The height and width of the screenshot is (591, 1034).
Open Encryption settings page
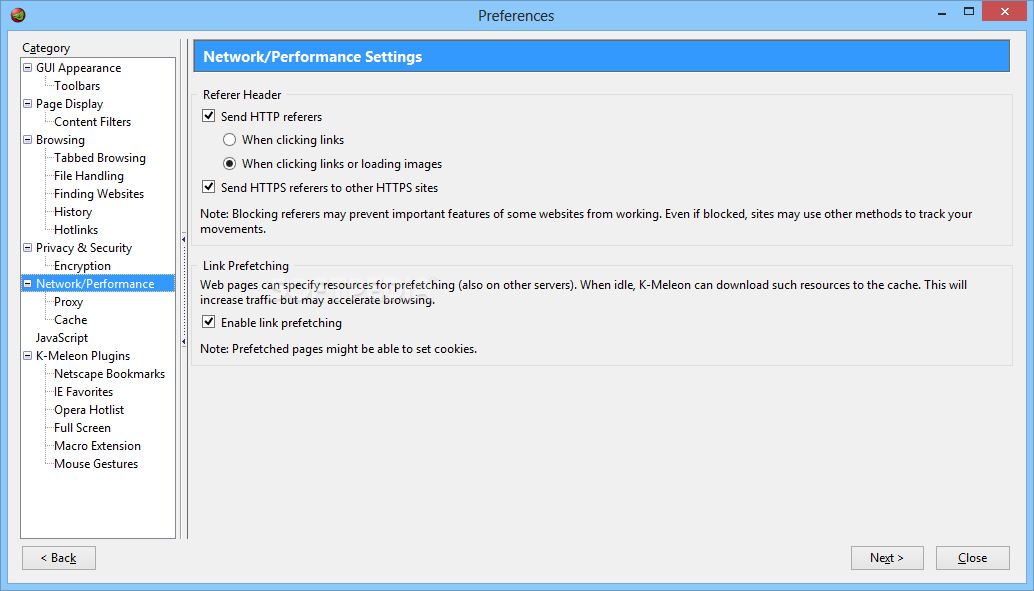82,266
